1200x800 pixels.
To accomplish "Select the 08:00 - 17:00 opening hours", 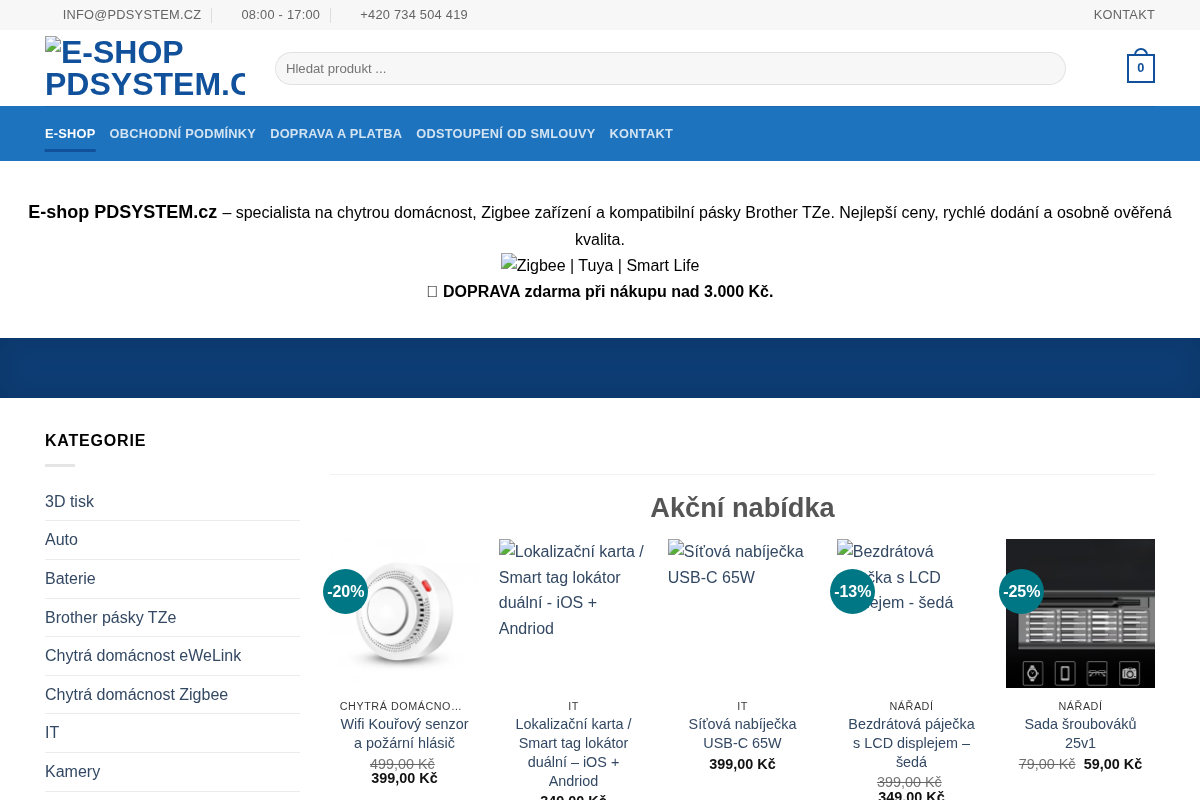I will pos(281,15).
